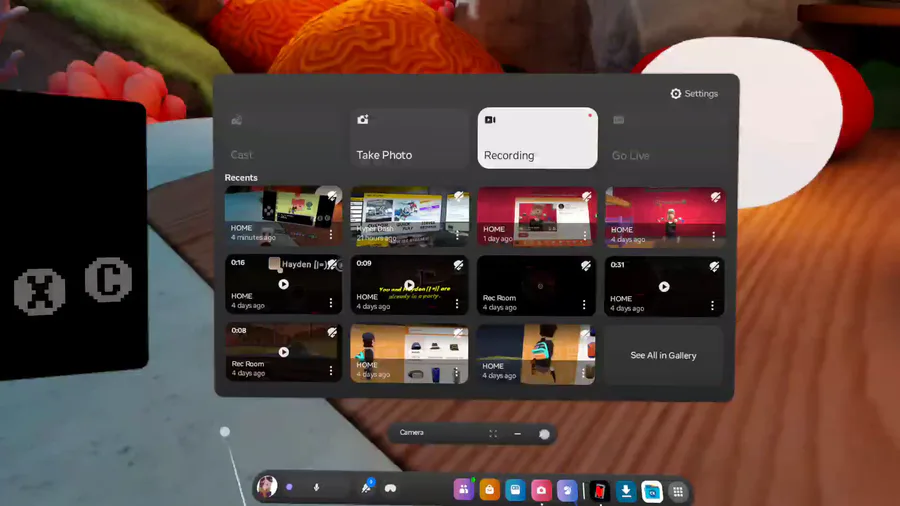Open more options on 0:09 HOME video
This screenshot has height=506, width=900.
(457, 304)
